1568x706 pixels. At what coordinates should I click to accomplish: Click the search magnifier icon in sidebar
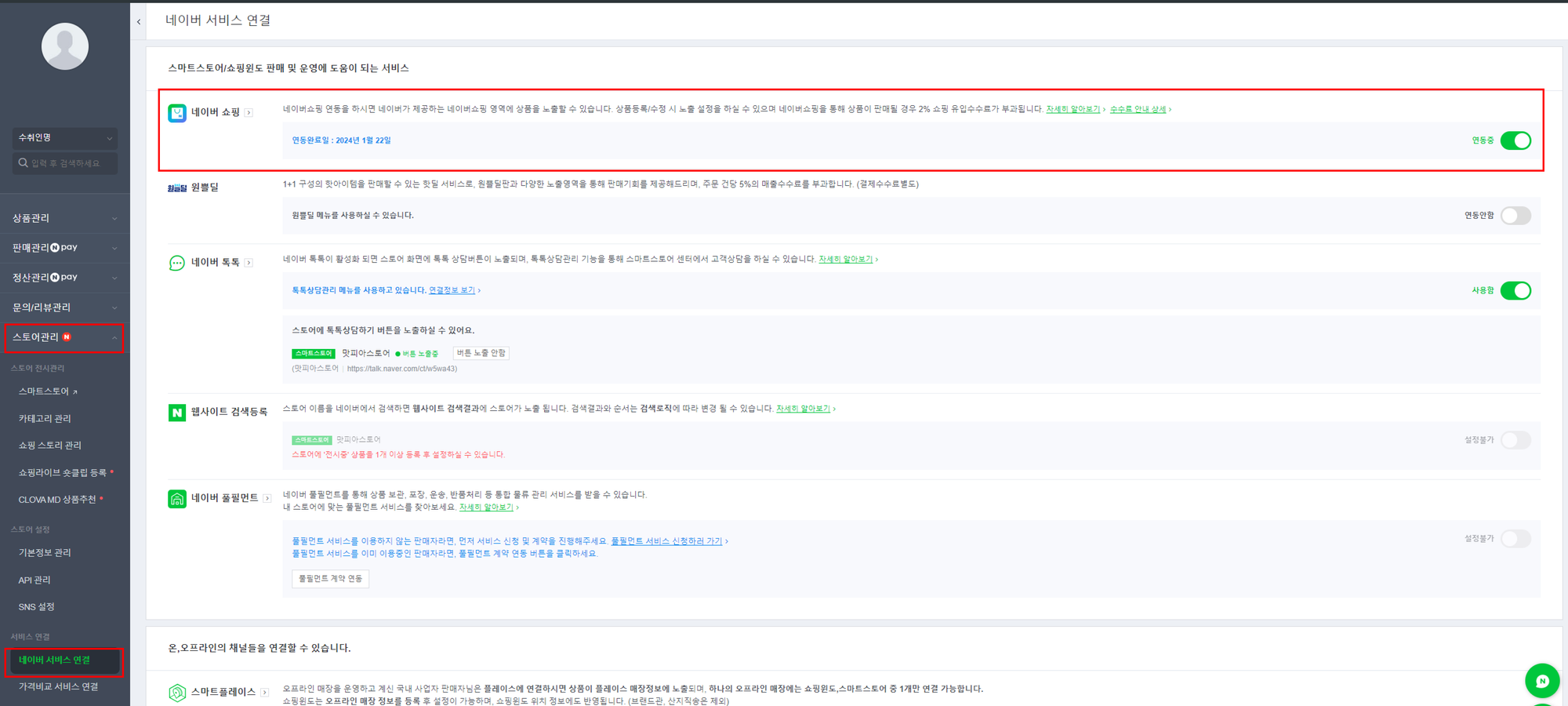click(23, 162)
